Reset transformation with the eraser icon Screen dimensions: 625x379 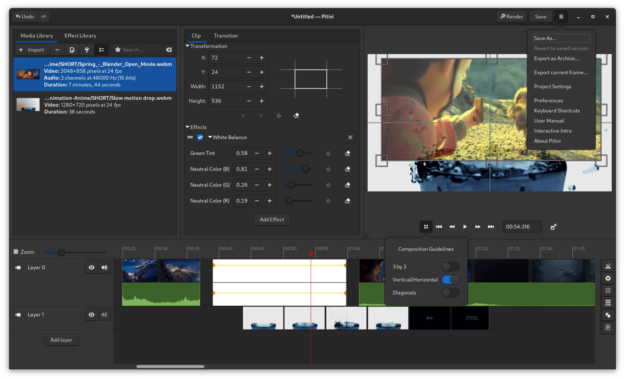[x=296, y=116]
